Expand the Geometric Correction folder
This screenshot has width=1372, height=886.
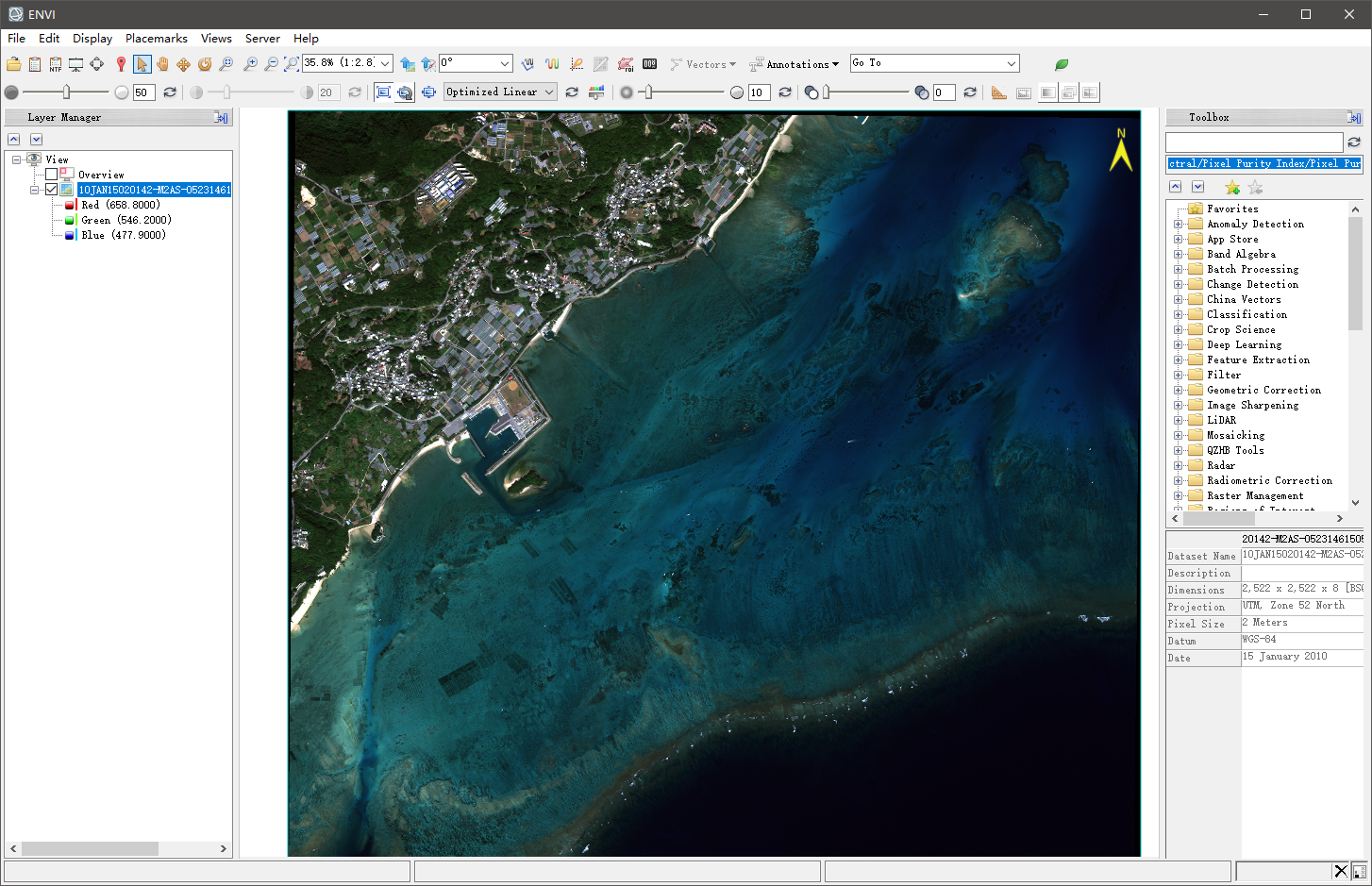pos(1178,391)
